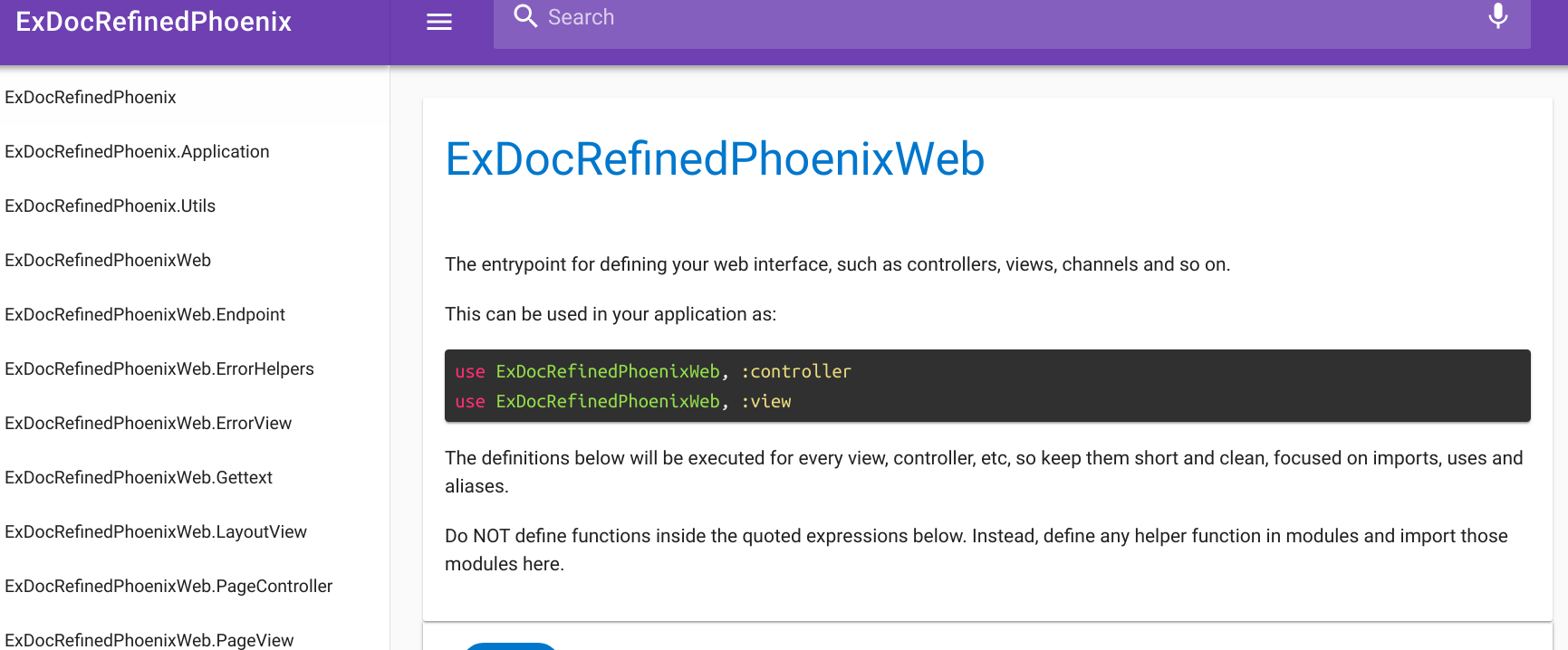Click the ExDocRefinedPhoenixWeb page heading
The width and height of the screenshot is (1568, 650).
[715, 159]
